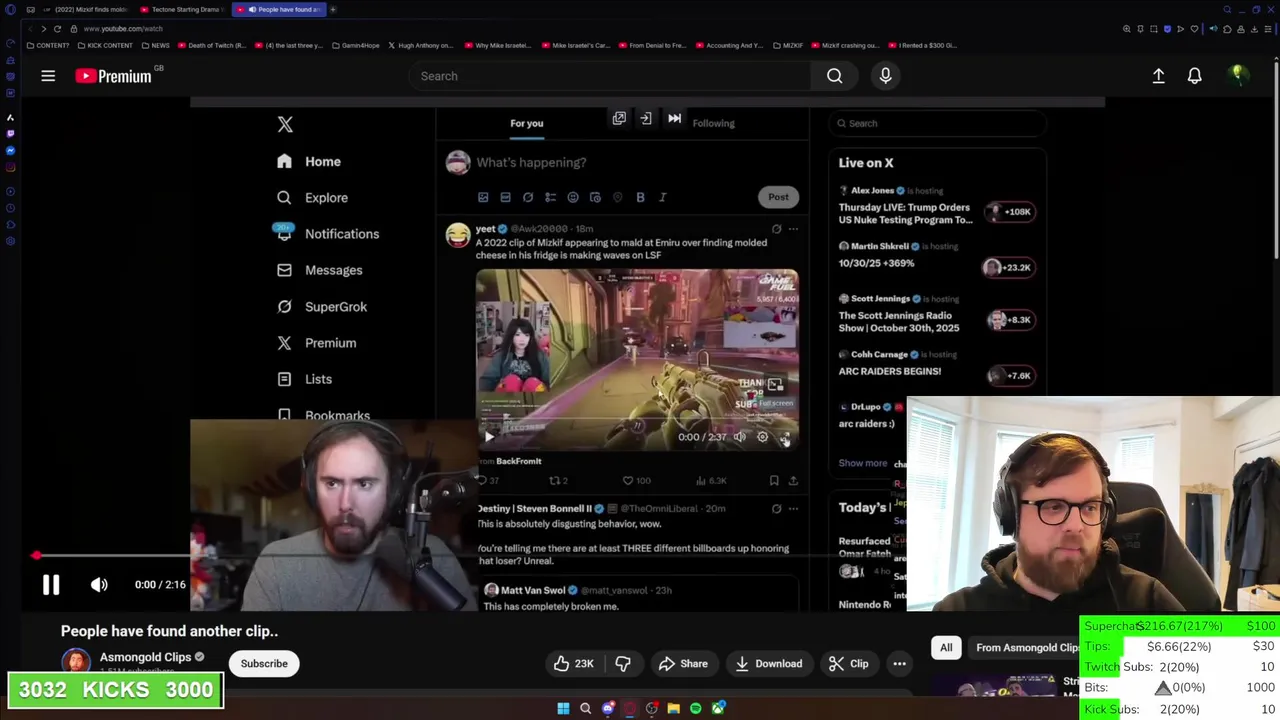Click the X logo in embedded video
1280x720 pixels.
(x=285, y=124)
